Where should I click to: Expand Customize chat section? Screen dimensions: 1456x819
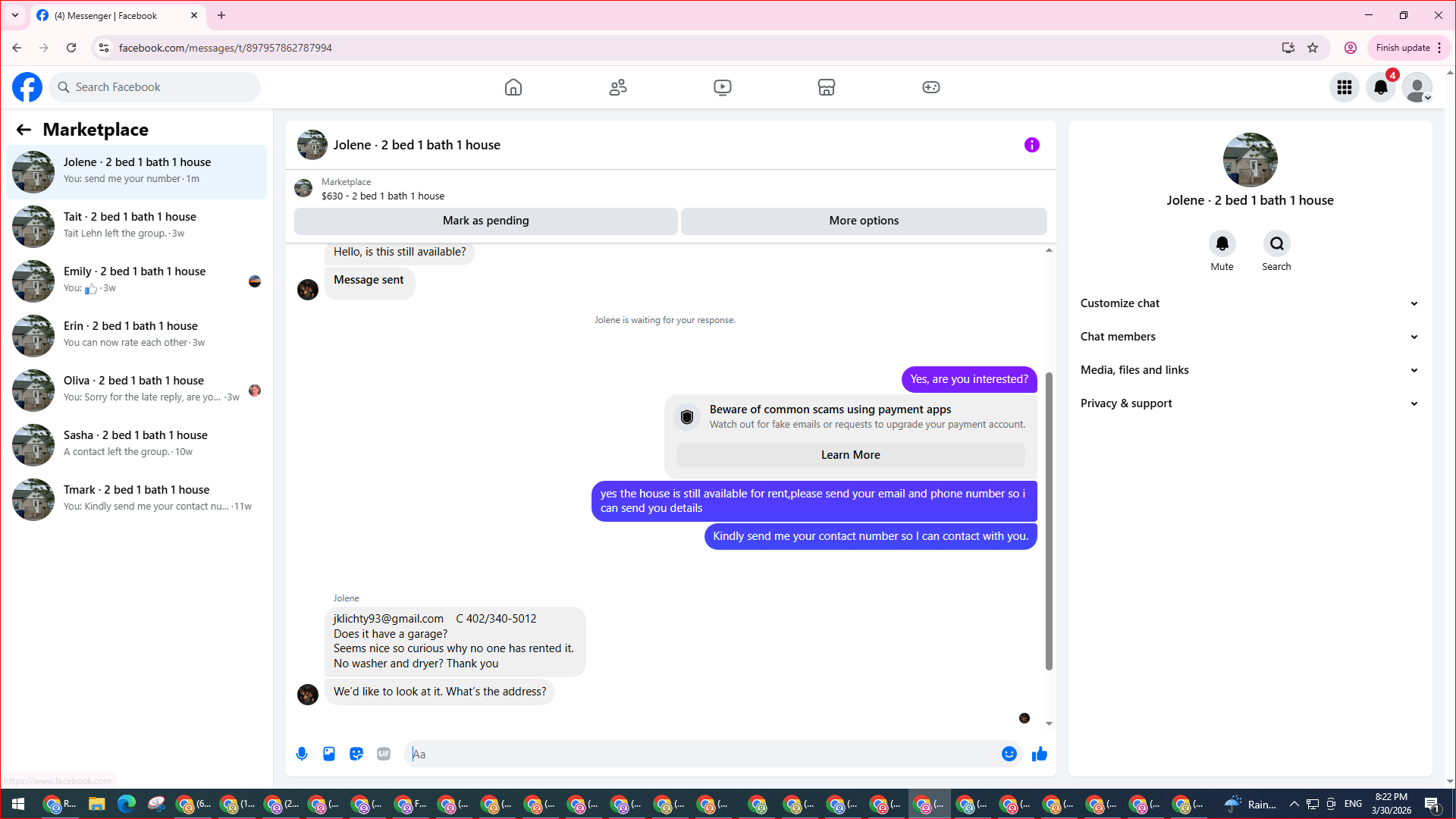click(1249, 303)
